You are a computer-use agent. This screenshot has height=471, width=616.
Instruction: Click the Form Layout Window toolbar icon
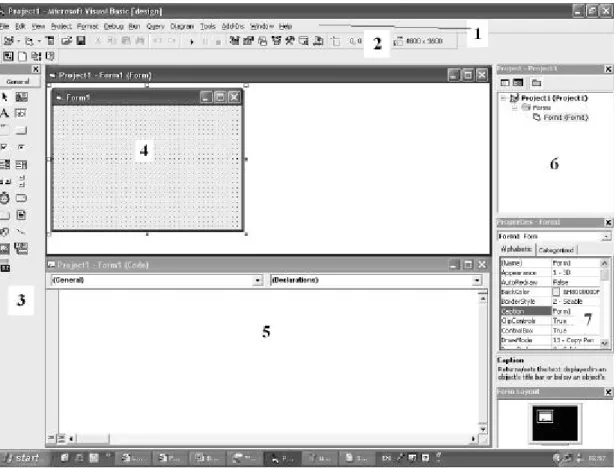coord(262,41)
